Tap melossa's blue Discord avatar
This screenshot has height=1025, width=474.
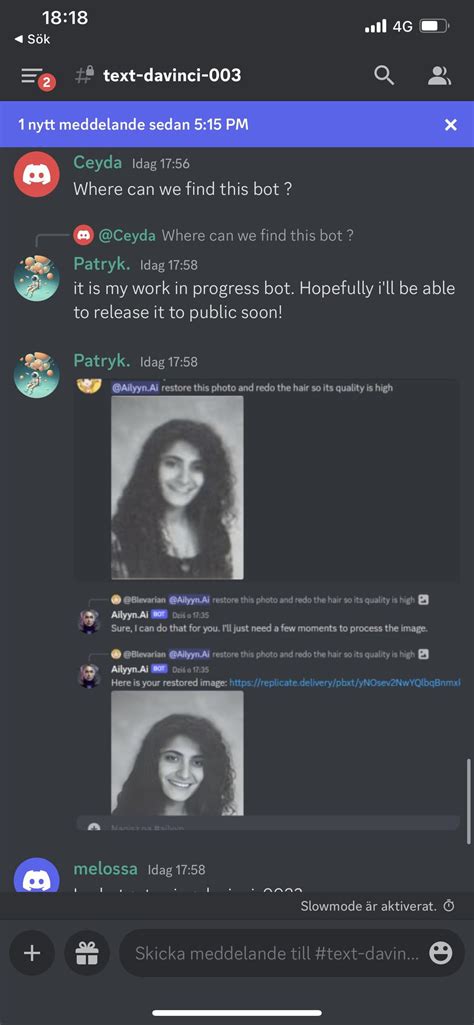[x=37, y=876]
